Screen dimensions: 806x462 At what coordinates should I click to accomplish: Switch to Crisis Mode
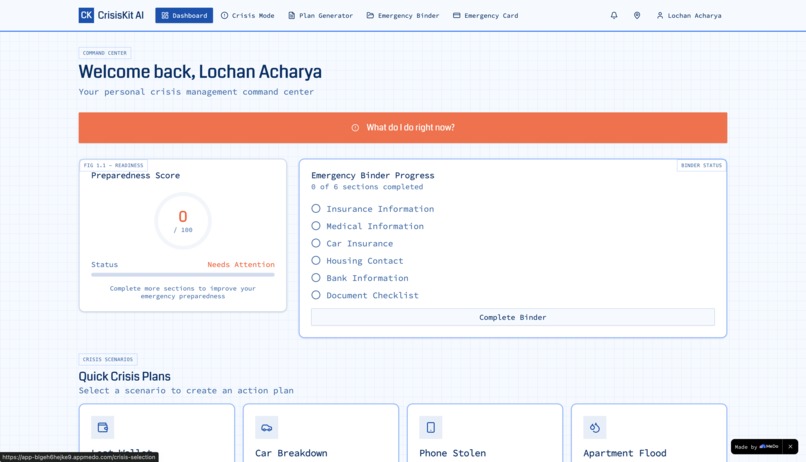pyautogui.click(x=248, y=15)
